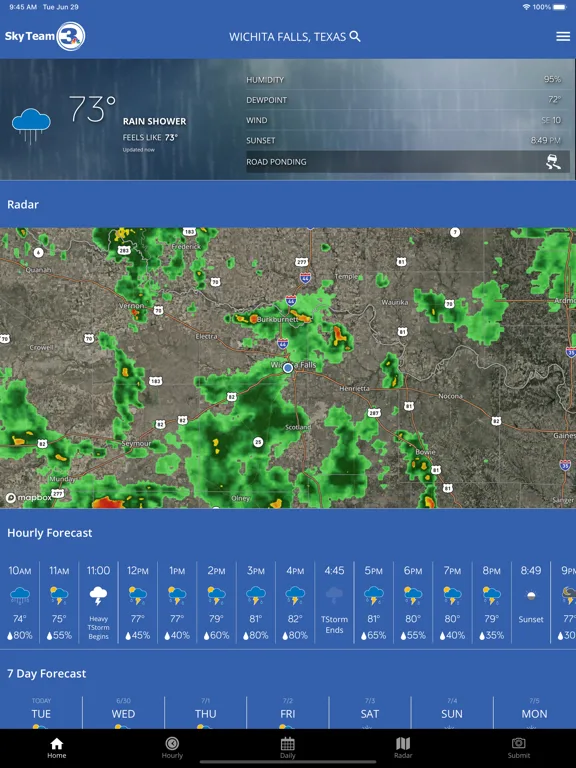This screenshot has width=576, height=768.
Task: Tap the Vernon label on the map
Action: 132,306
